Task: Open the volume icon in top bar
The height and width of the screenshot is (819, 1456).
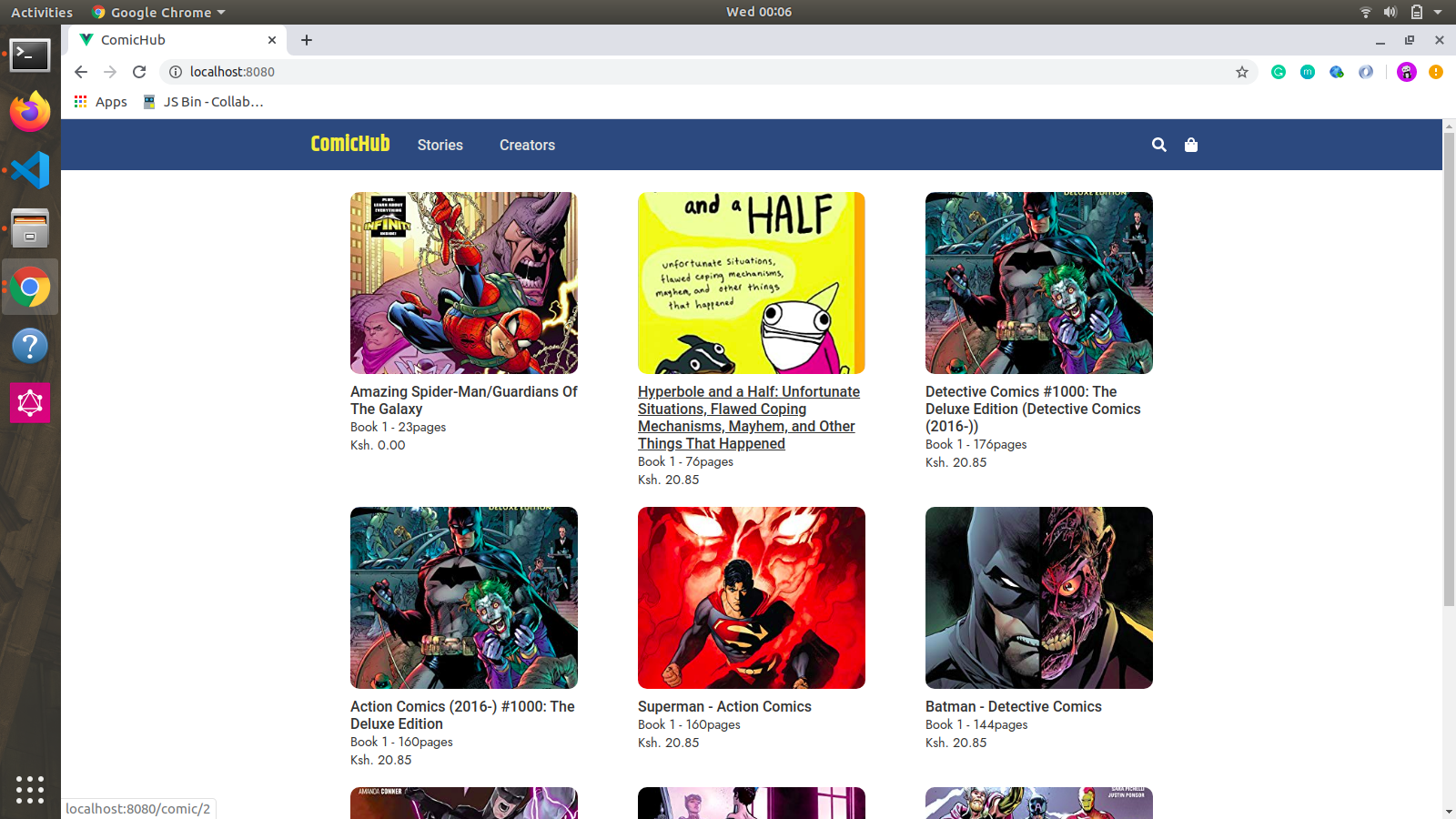Action: tap(1390, 12)
